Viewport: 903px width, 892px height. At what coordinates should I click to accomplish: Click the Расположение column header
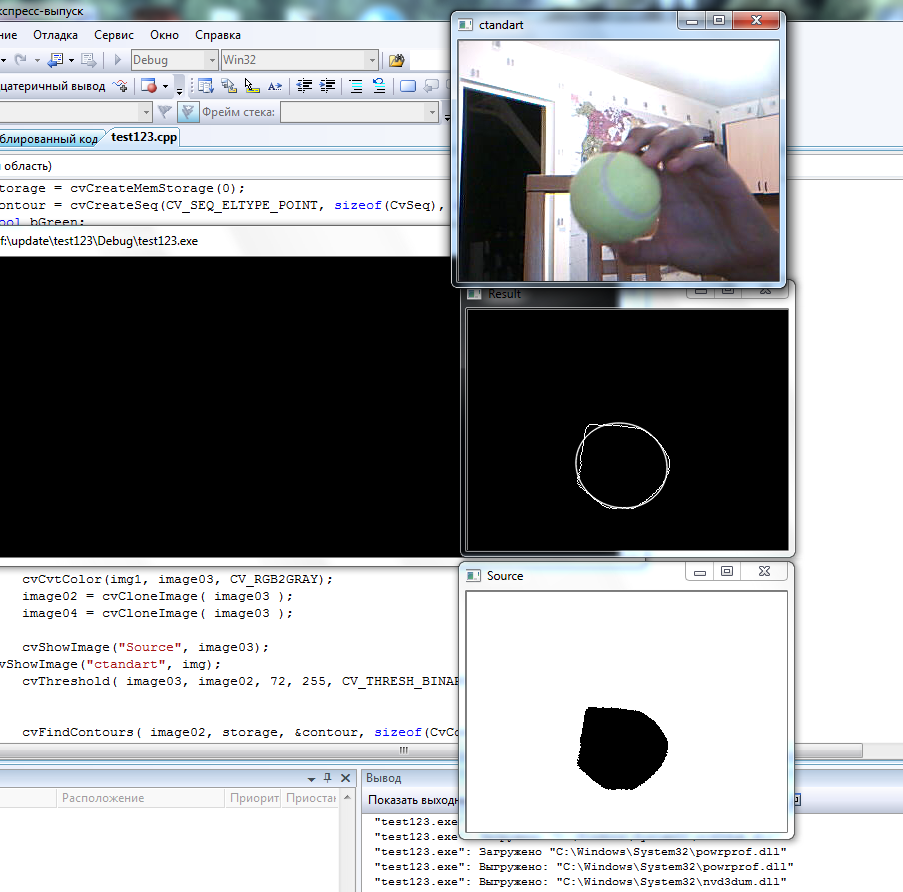pyautogui.click(x=103, y=798)
